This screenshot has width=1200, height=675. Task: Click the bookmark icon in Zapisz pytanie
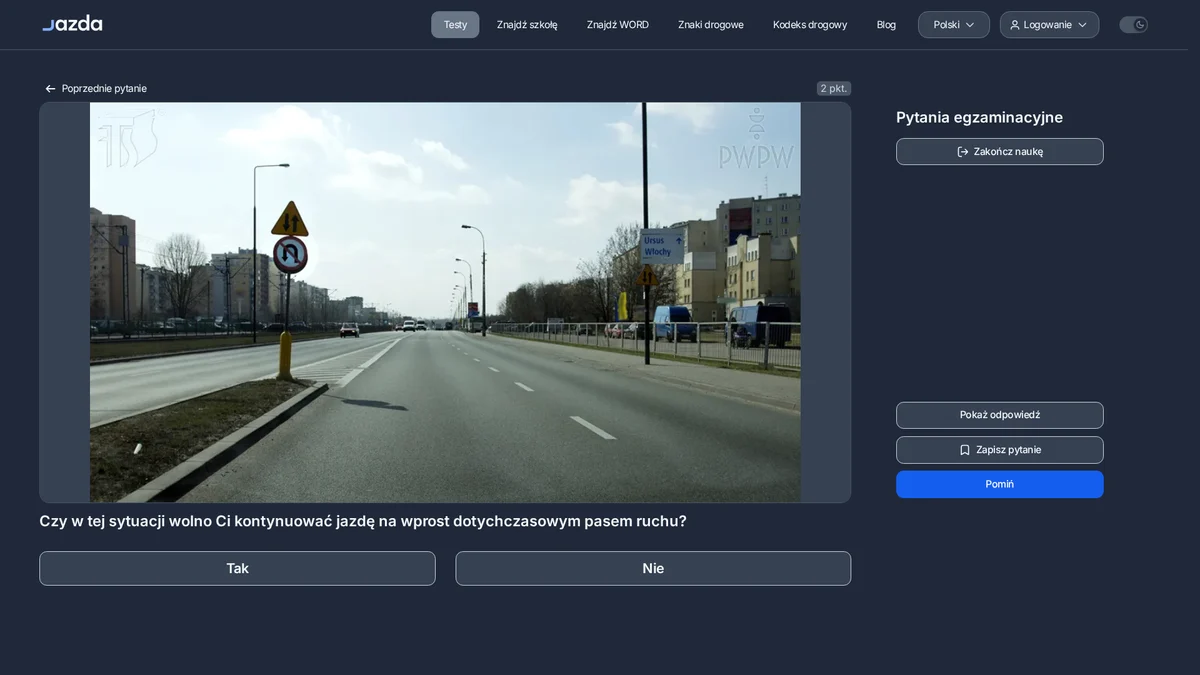coord(965,450)
